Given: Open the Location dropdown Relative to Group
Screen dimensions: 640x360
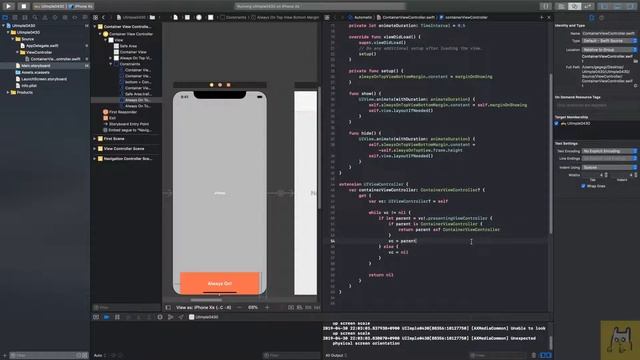Looking at the screenshot, I should (x=609, y=49).
